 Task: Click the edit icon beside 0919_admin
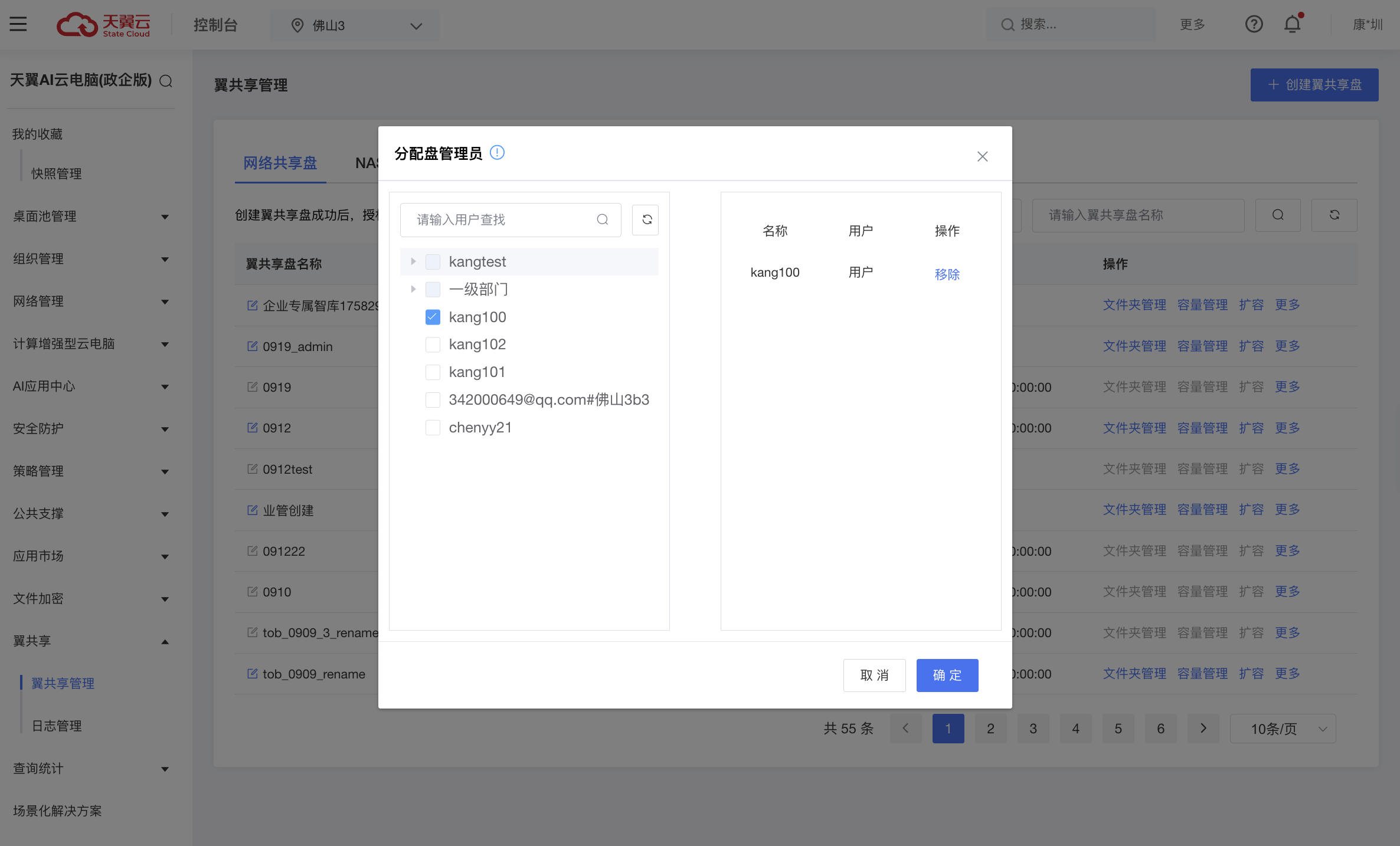click(x=252, y=346)
